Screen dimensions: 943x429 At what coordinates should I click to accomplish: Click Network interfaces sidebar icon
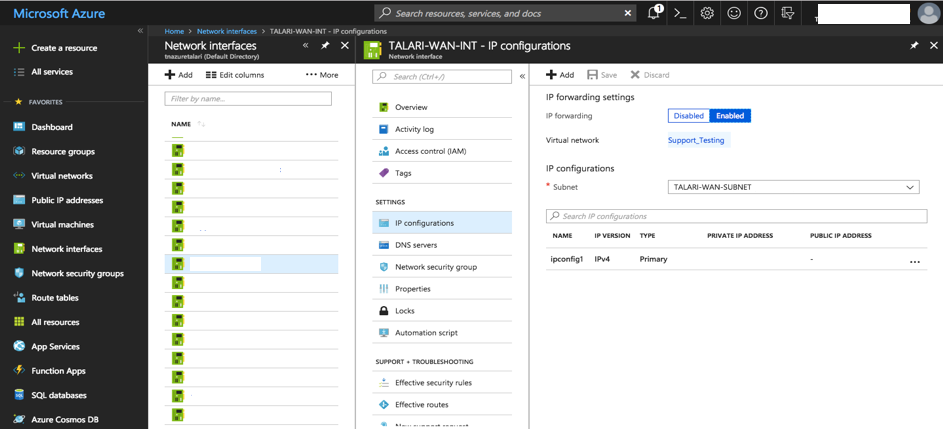tap(19, 248)
